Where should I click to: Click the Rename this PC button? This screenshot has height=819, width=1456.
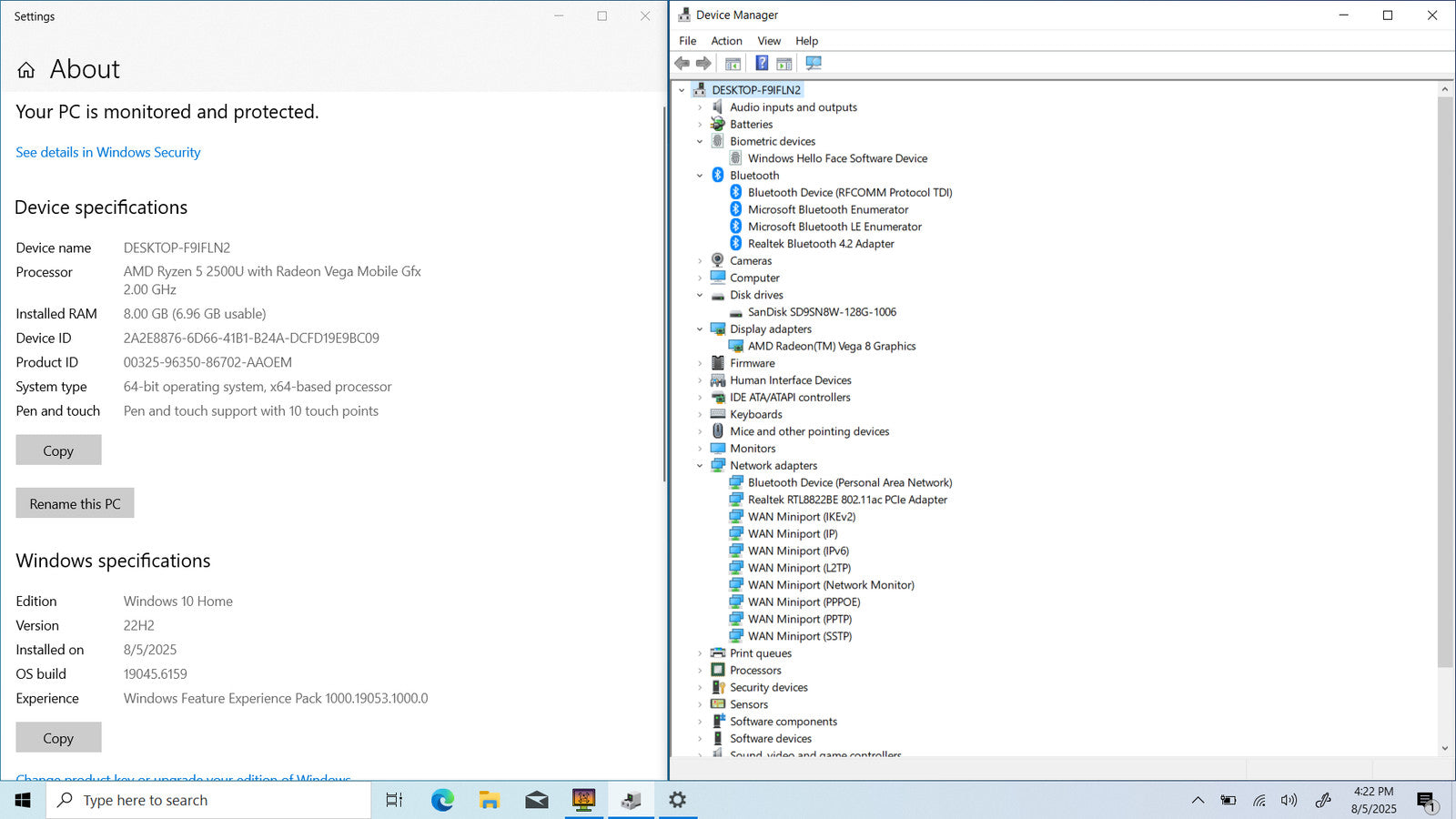point(75,503)
